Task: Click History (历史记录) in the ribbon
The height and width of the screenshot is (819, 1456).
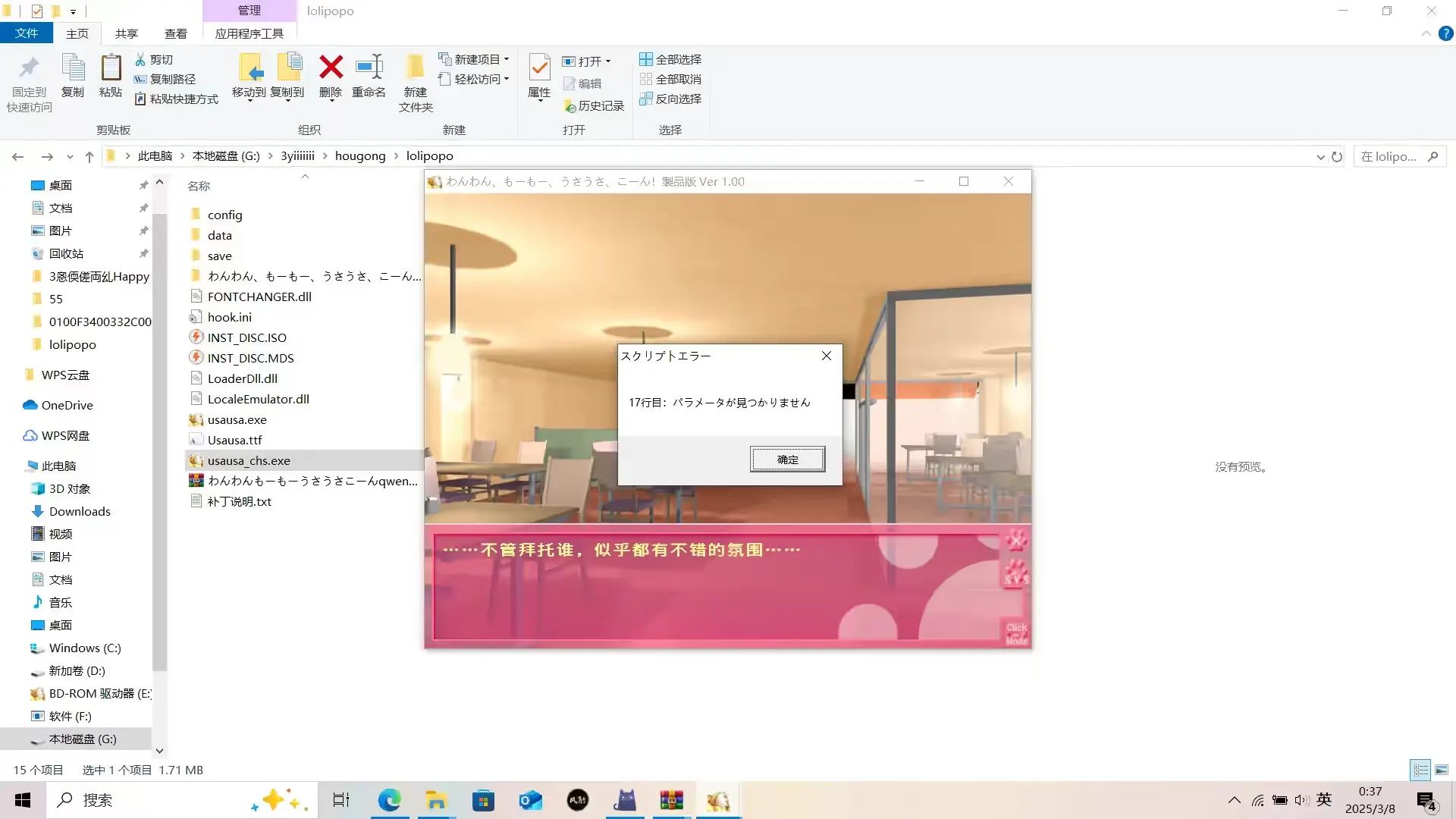Action: 594,106
